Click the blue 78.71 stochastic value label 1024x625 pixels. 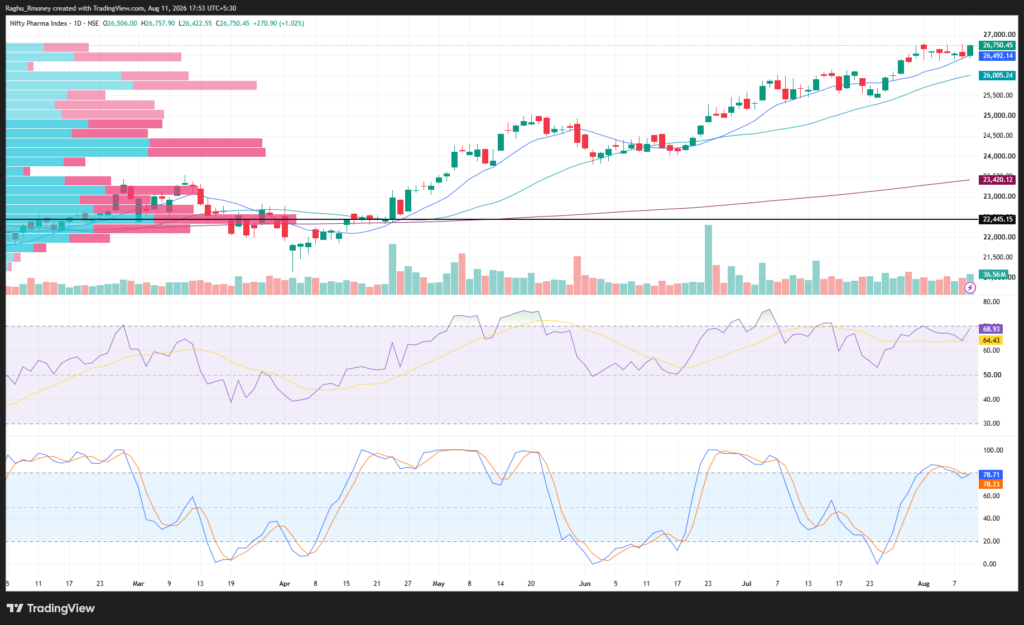(x=991, y=474)
